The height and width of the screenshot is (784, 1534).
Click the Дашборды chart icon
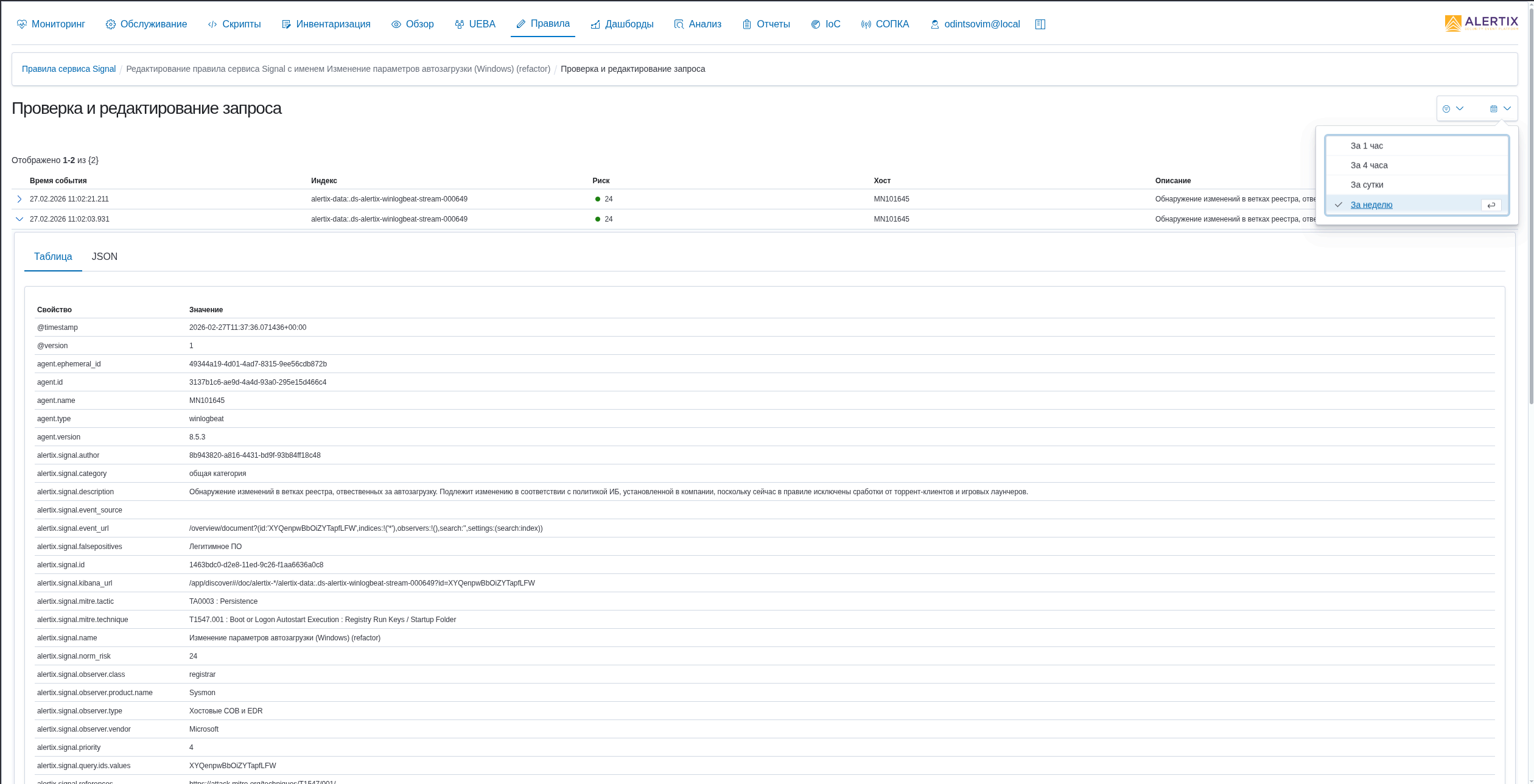pos(595,24)
